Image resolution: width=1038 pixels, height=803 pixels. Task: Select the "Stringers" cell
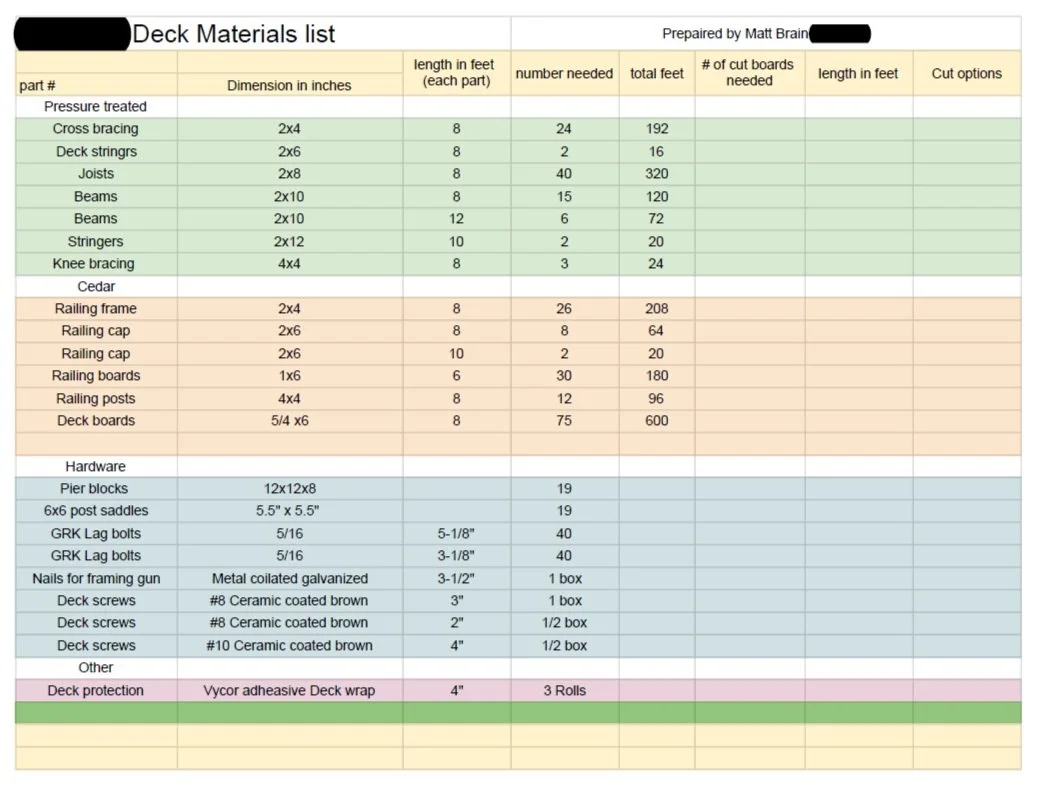click(95, 242)
